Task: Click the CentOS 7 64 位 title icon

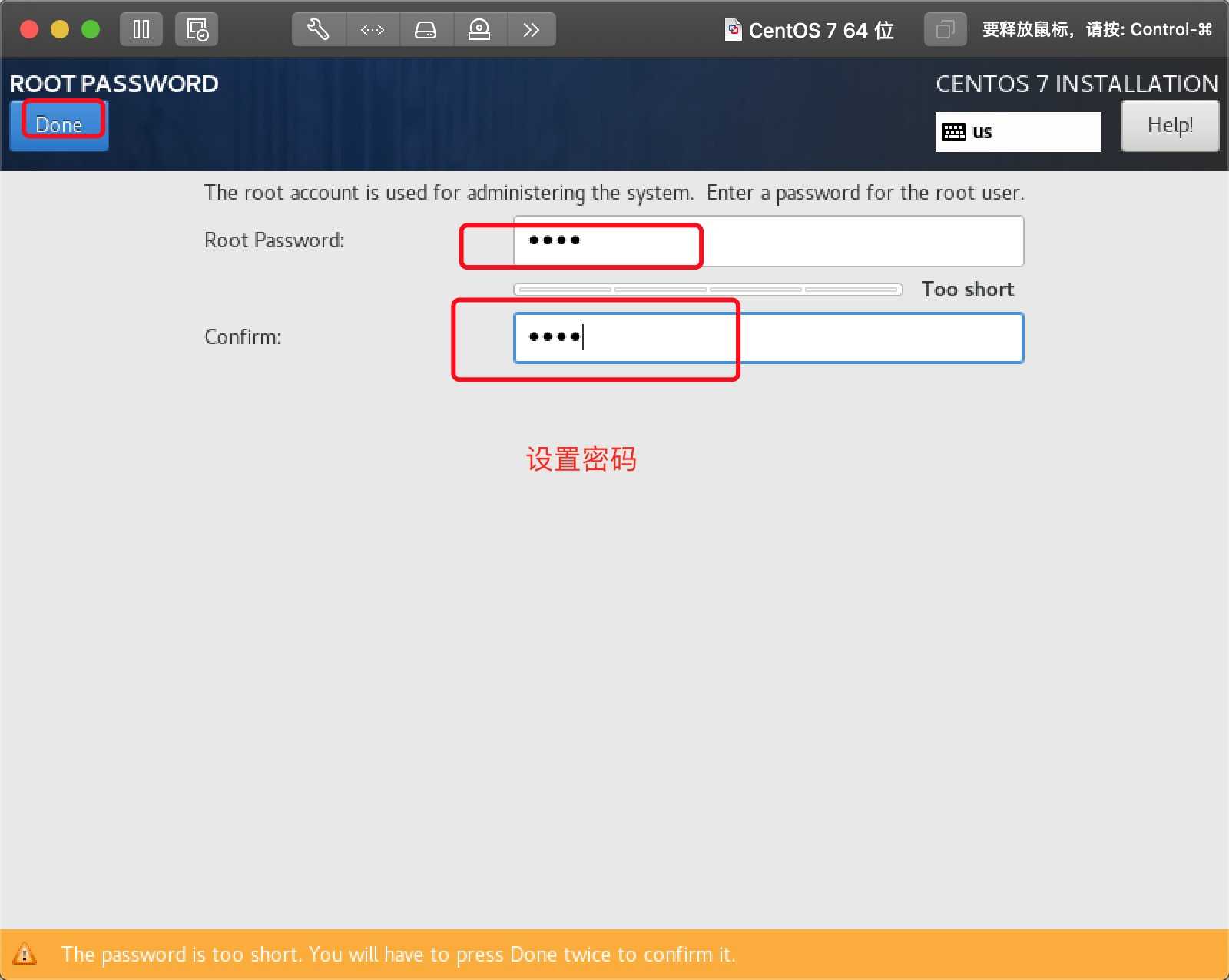Action: 734,30
